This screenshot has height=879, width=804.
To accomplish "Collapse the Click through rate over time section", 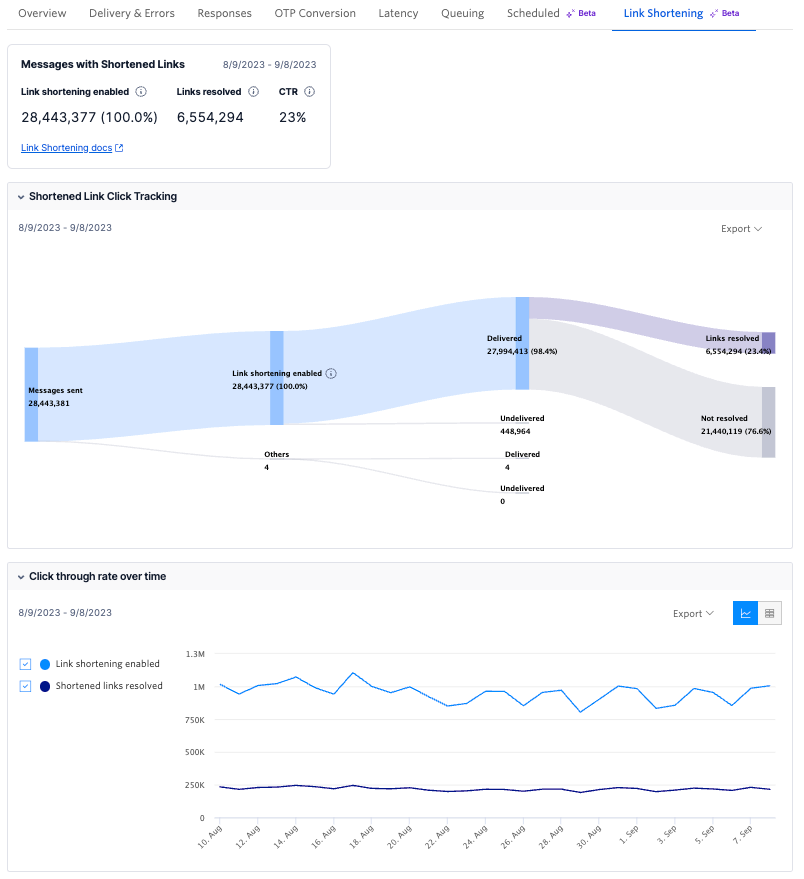I will 23,576.
